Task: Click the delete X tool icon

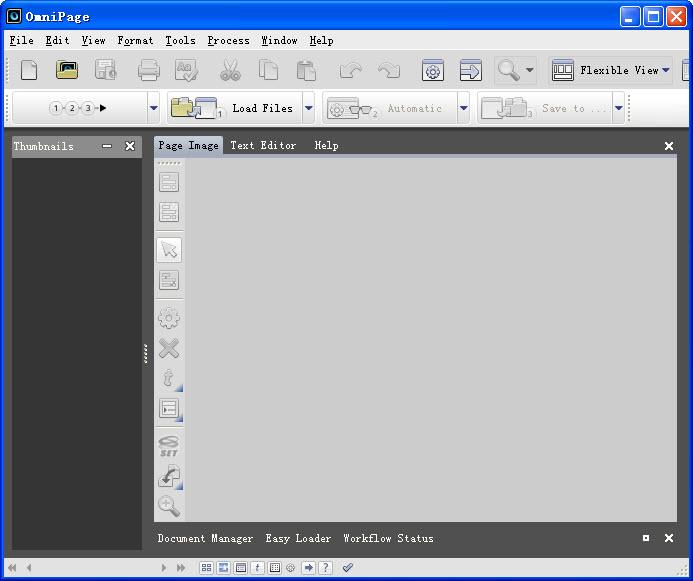Action: 169,348
